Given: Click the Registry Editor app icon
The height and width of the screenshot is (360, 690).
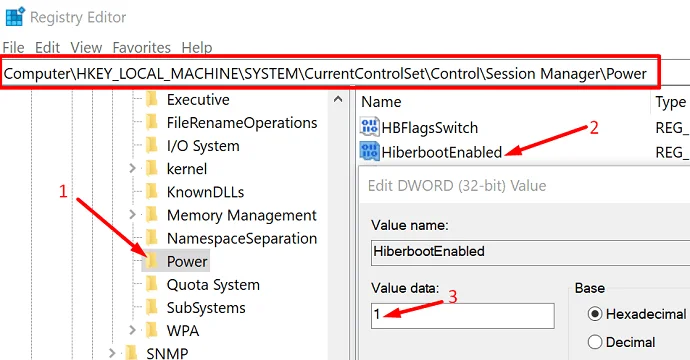Looking at the screenshot, I should (x=15, y=17).
